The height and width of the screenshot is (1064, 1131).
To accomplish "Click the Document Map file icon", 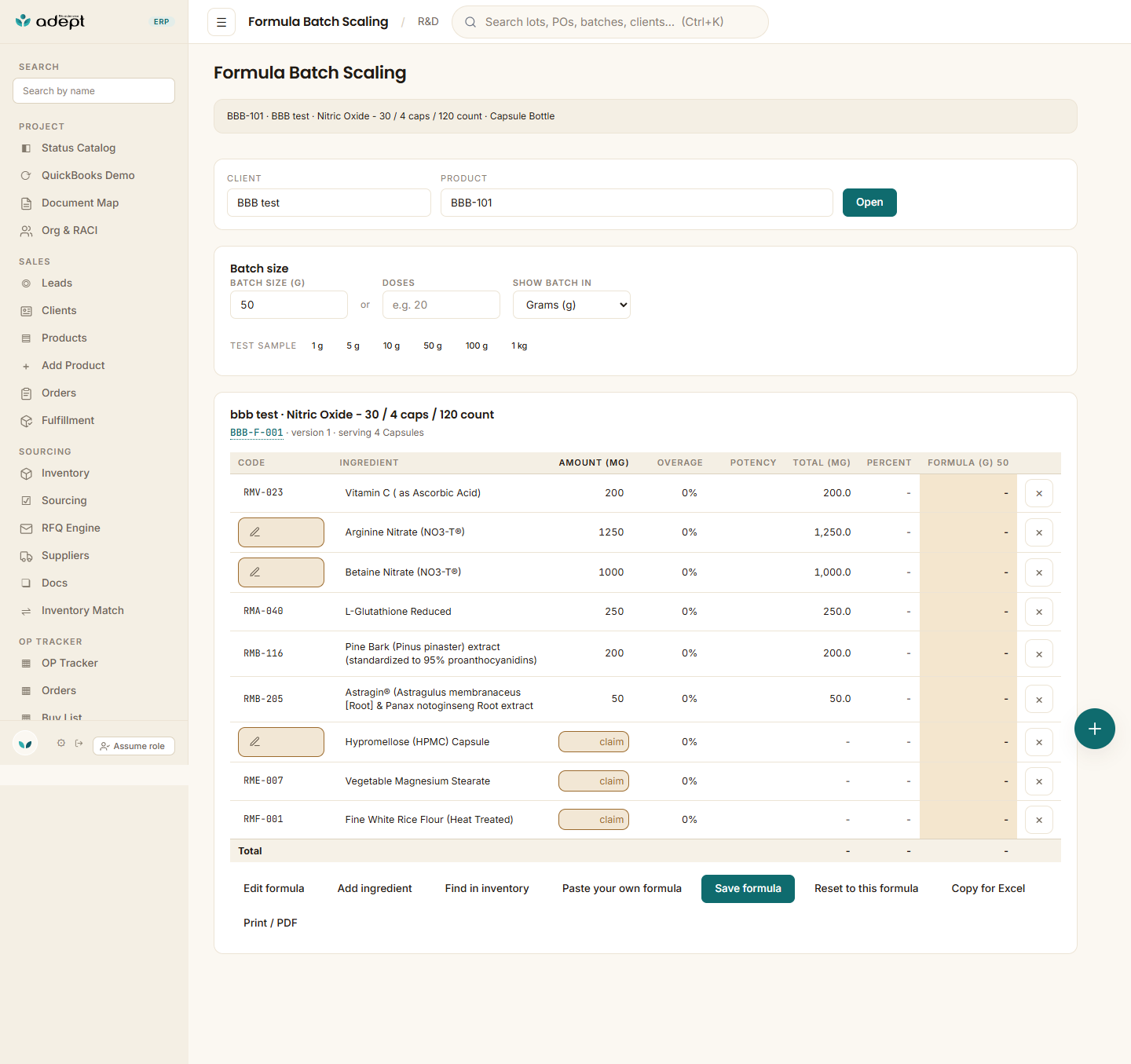I will tap(26, 203).
